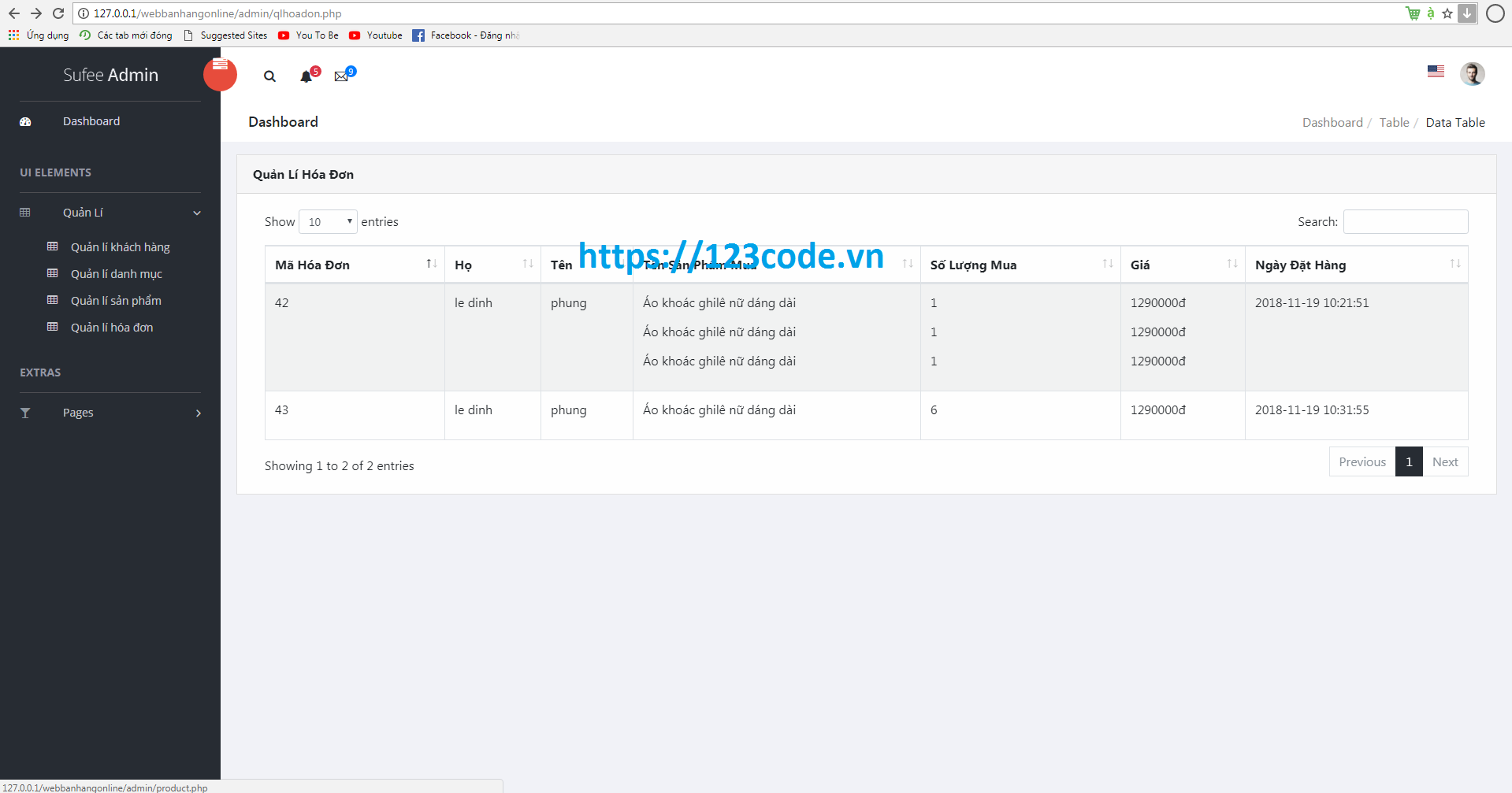Click the red circular sidebar toggle icon
1512x793 pixels.
point(220,74)
